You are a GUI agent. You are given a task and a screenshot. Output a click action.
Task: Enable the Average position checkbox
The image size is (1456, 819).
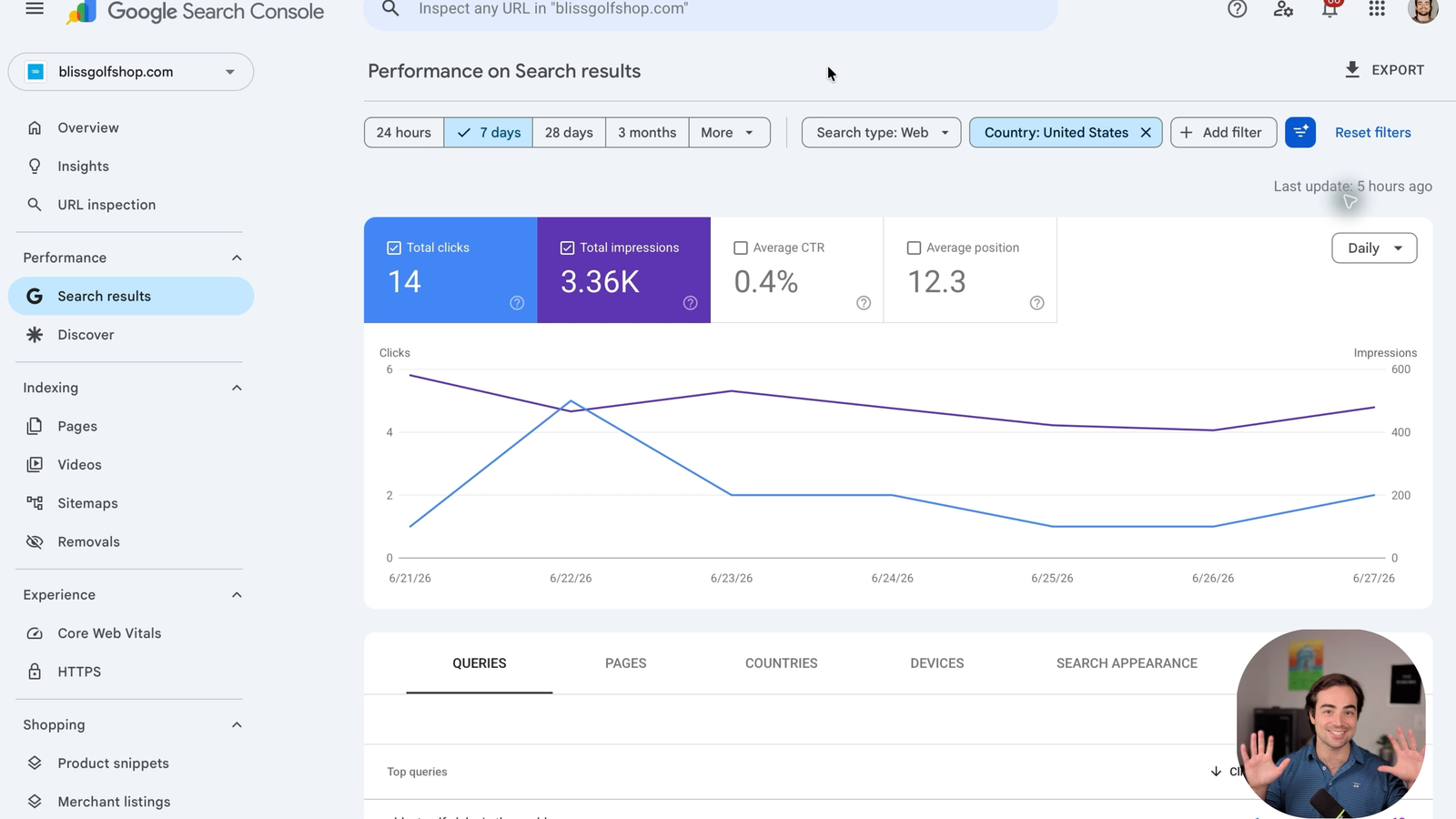[914, 248]
